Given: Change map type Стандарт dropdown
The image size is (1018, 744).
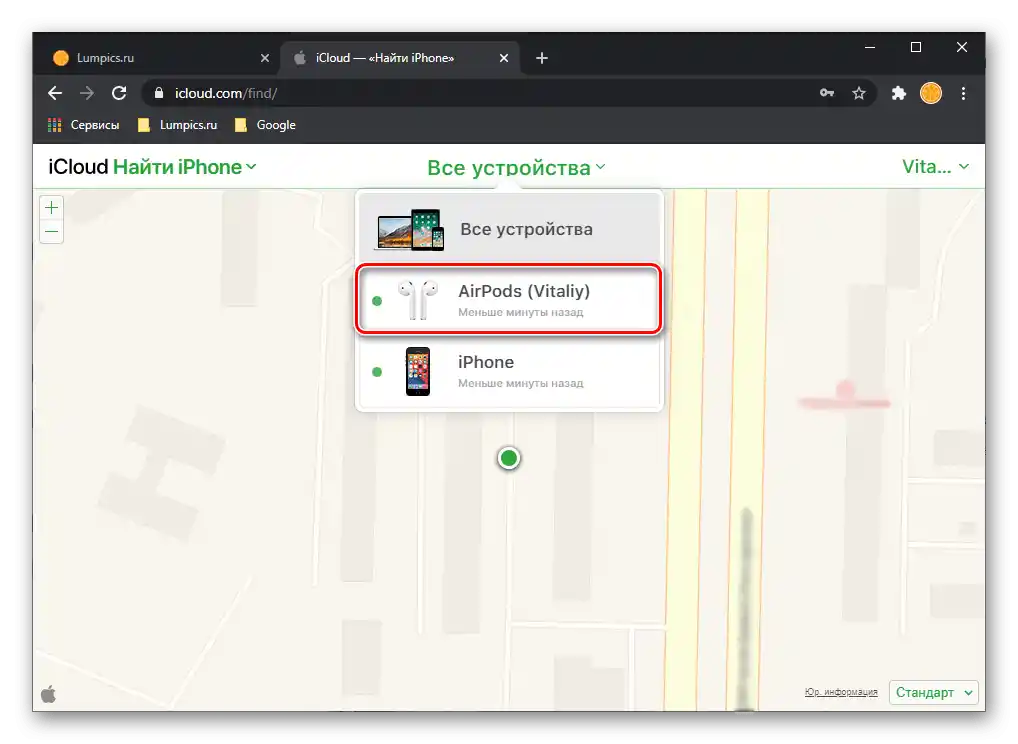Looking at the screenshot, I should pyautogui.click(x=934, y=693).
